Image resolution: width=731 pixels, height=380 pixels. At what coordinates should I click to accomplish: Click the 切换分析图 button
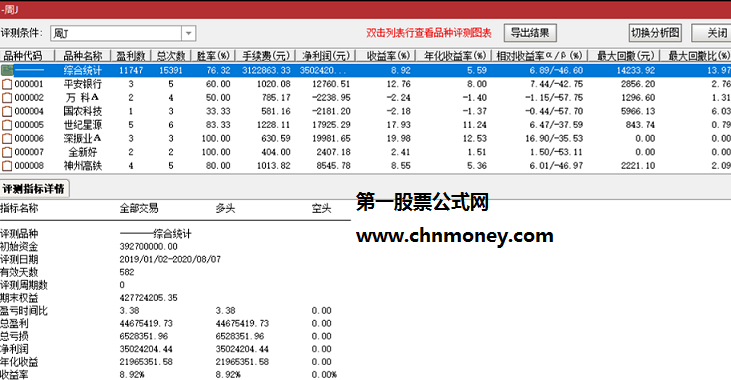point(655,33)
